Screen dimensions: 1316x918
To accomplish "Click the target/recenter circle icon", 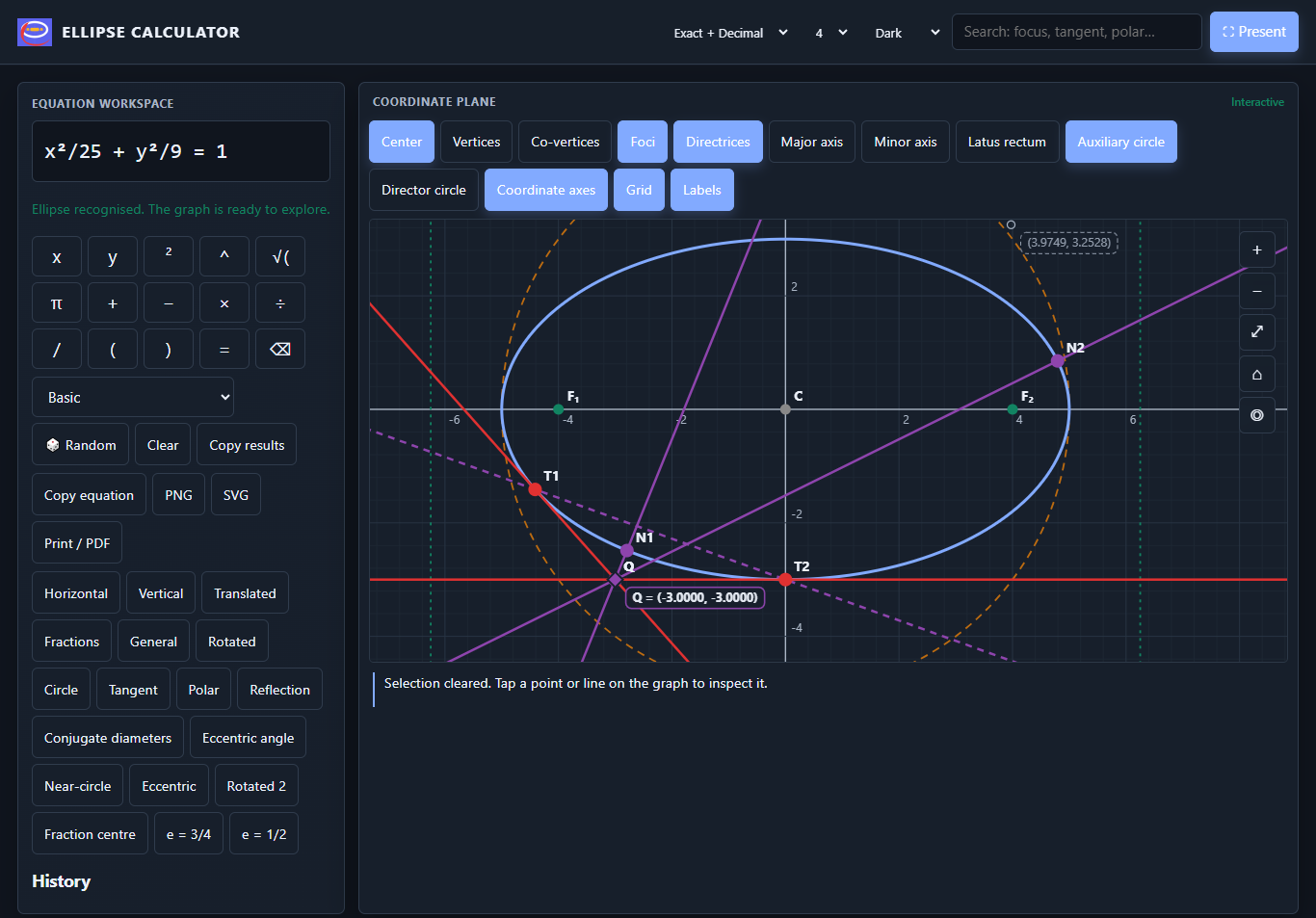I will (1257, 415).
